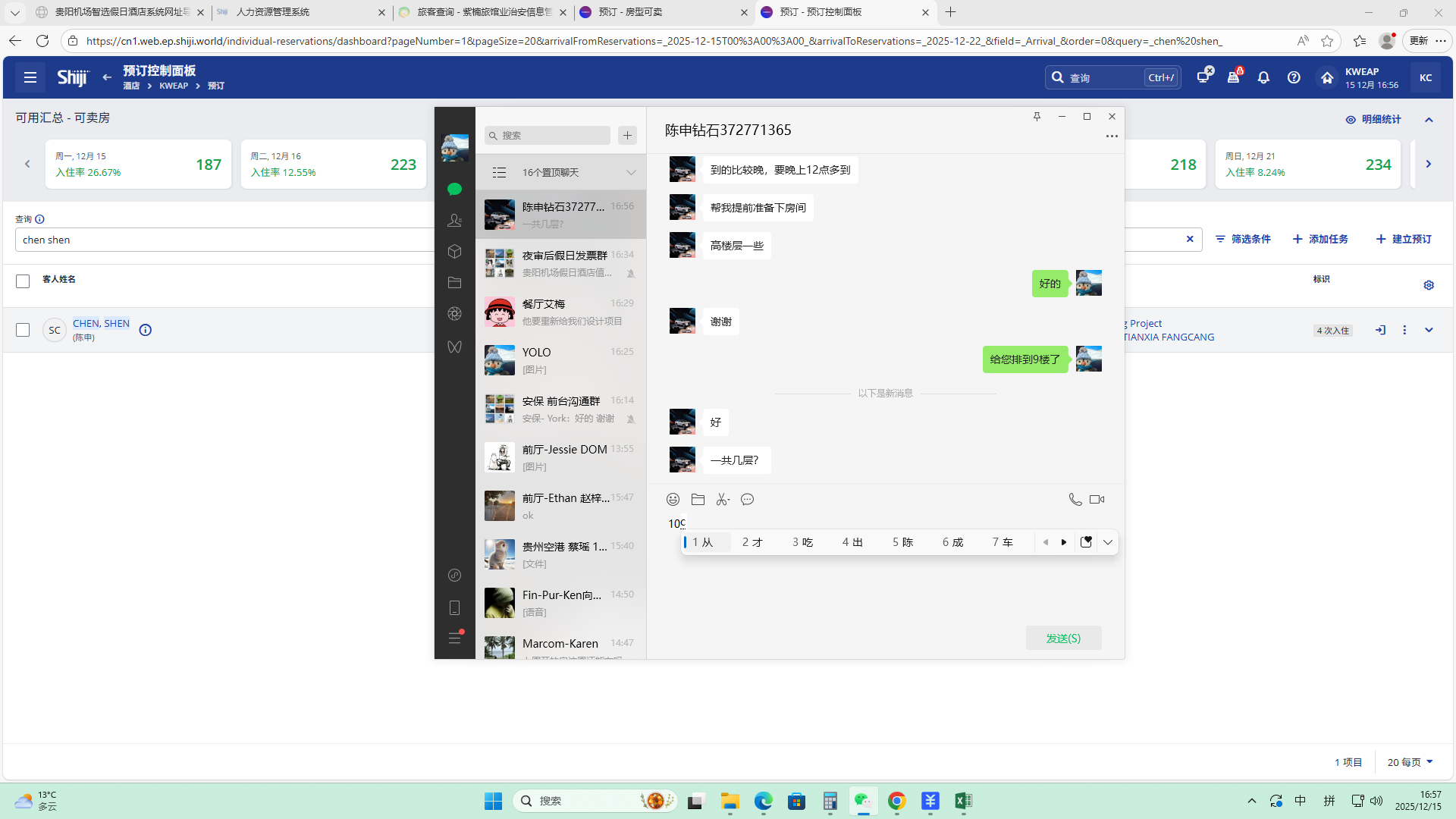This screenshot has width=1456, height=819.
Task: Click the emoji icon in chat toolbar
Action: (x=673, y=499)
